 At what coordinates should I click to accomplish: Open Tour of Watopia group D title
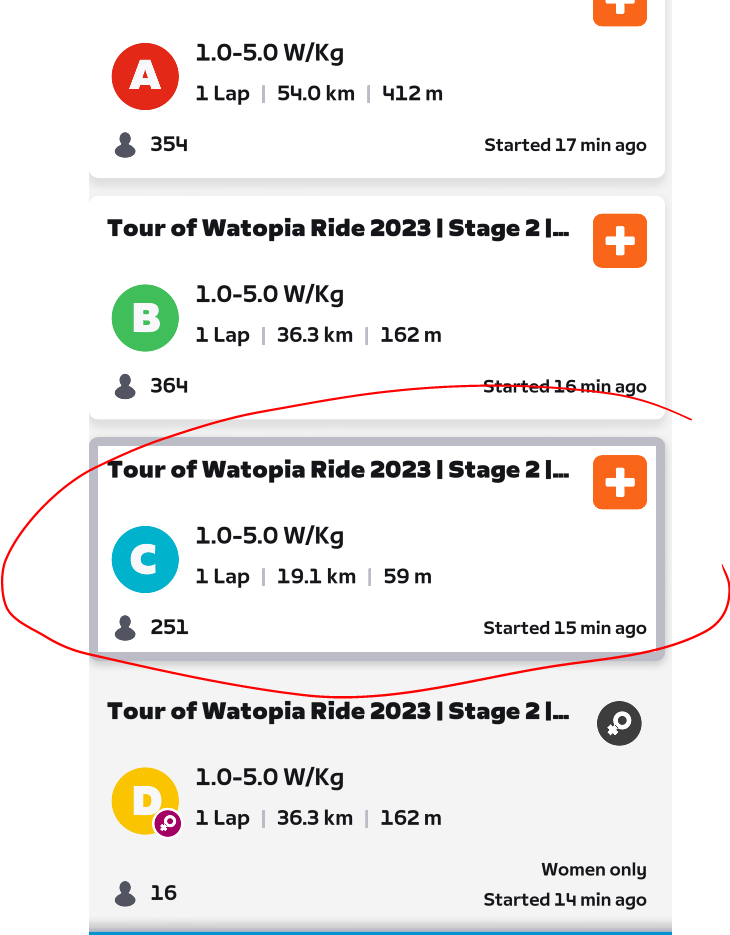pos(338,712)
